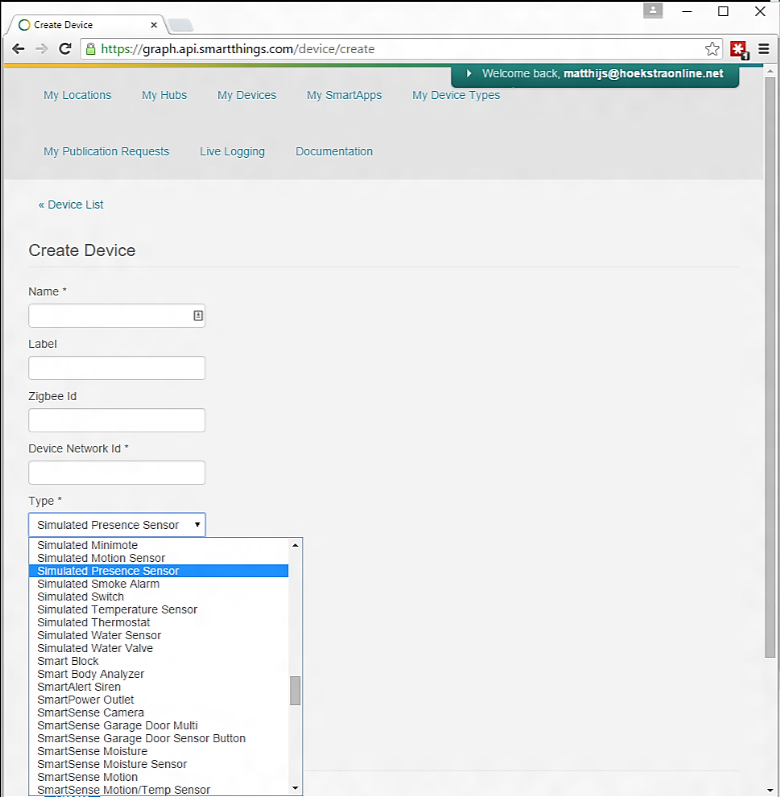Image resolution: width=780 pixels, height=797 pixels.
Task: Focus the Name input field
Action: tap(117, 316)
